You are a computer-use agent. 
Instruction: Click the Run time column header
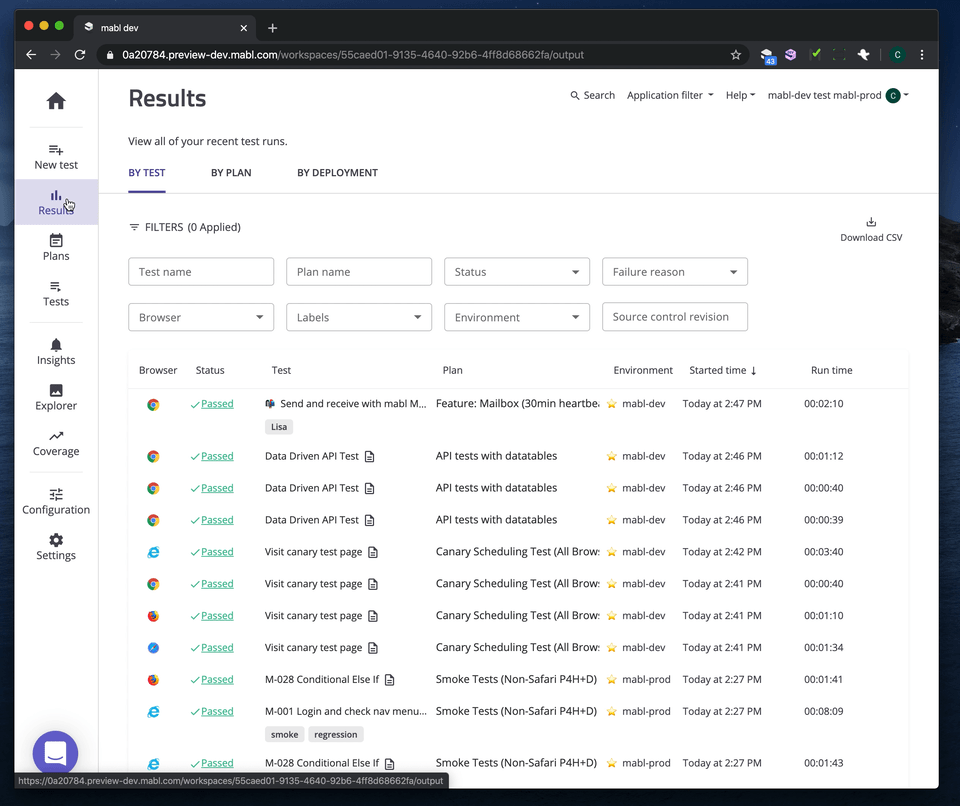[x=831, y=371]
